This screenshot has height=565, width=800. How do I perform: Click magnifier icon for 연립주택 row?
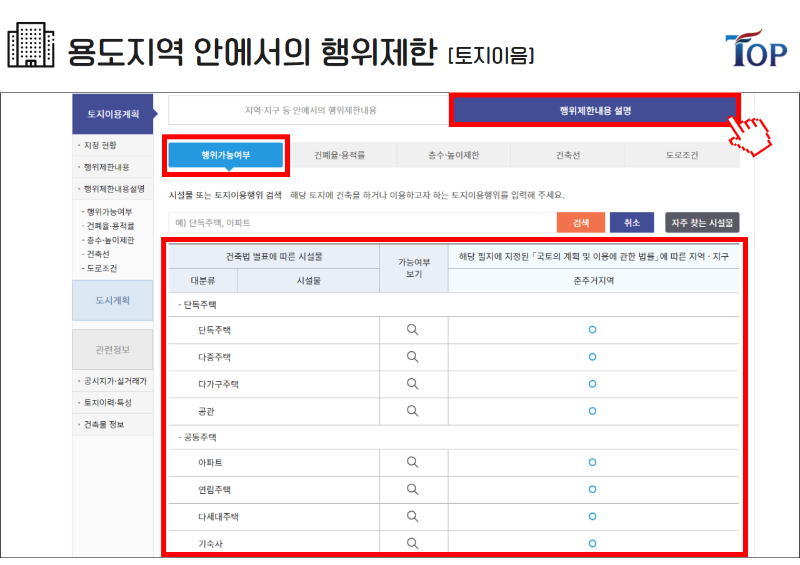(x=412, y=489)
